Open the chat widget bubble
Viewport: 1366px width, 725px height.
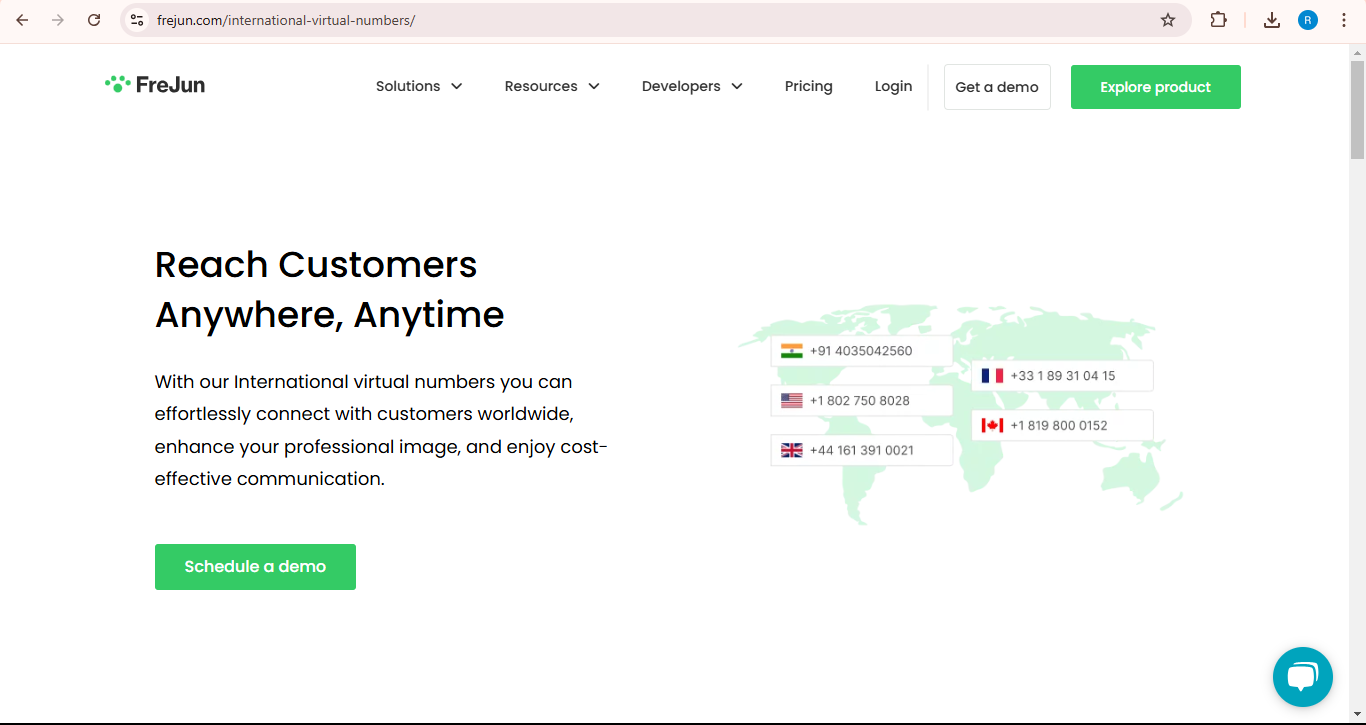(1302, 677)
